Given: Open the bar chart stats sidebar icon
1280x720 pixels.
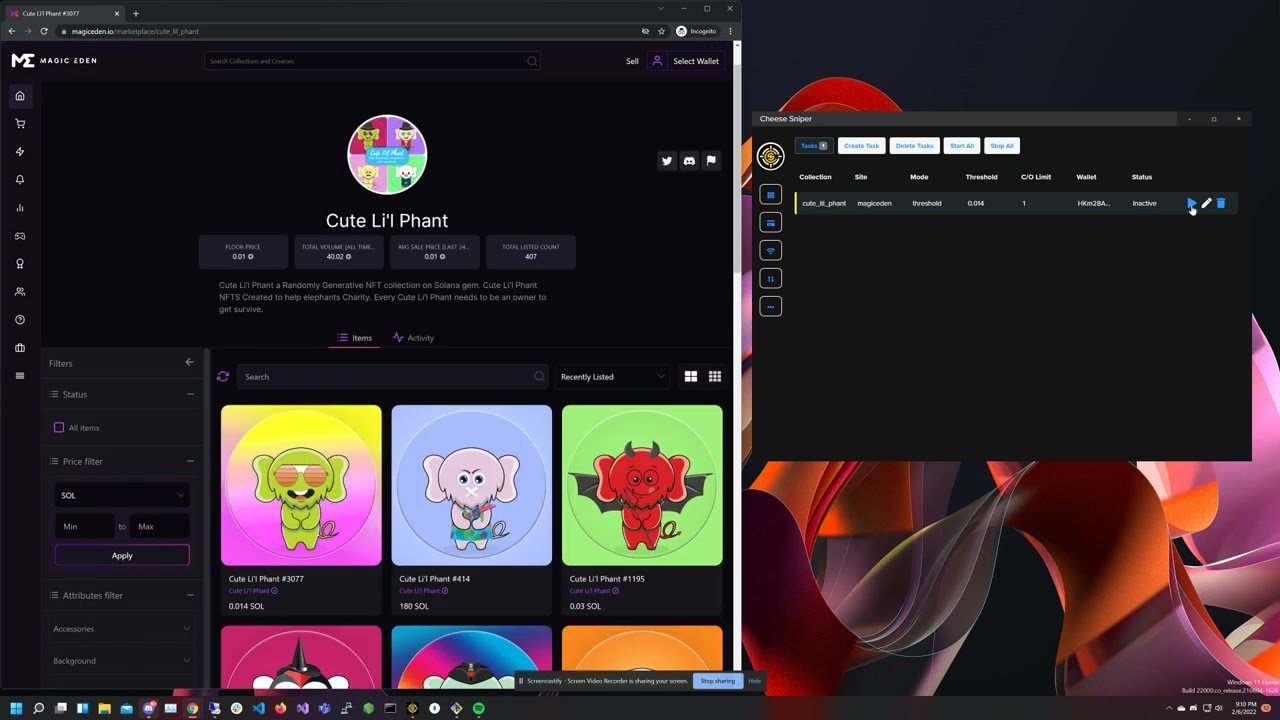Looking at the screenshot, I should click(20, 208).
